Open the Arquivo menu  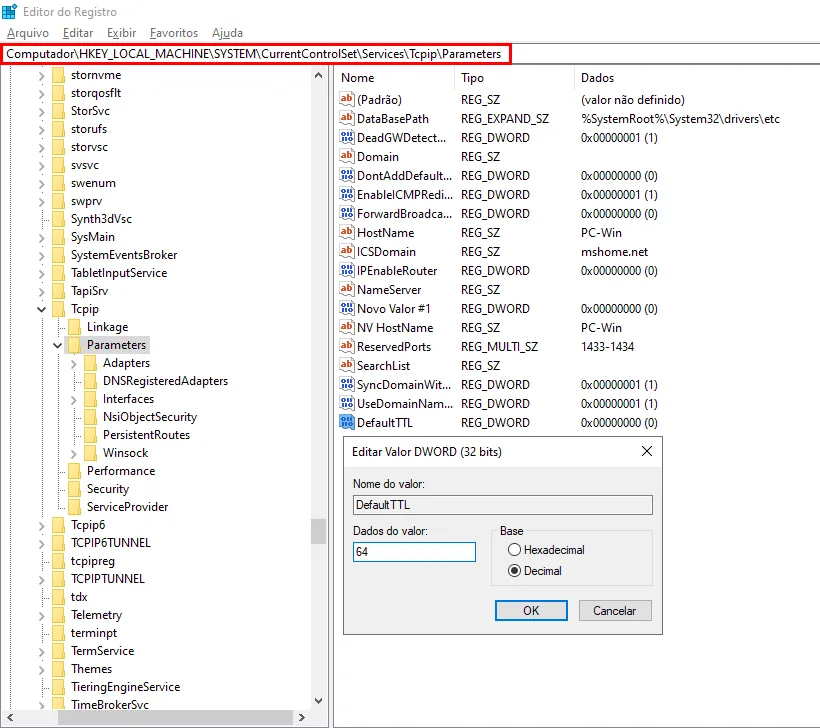click(28, 33)
